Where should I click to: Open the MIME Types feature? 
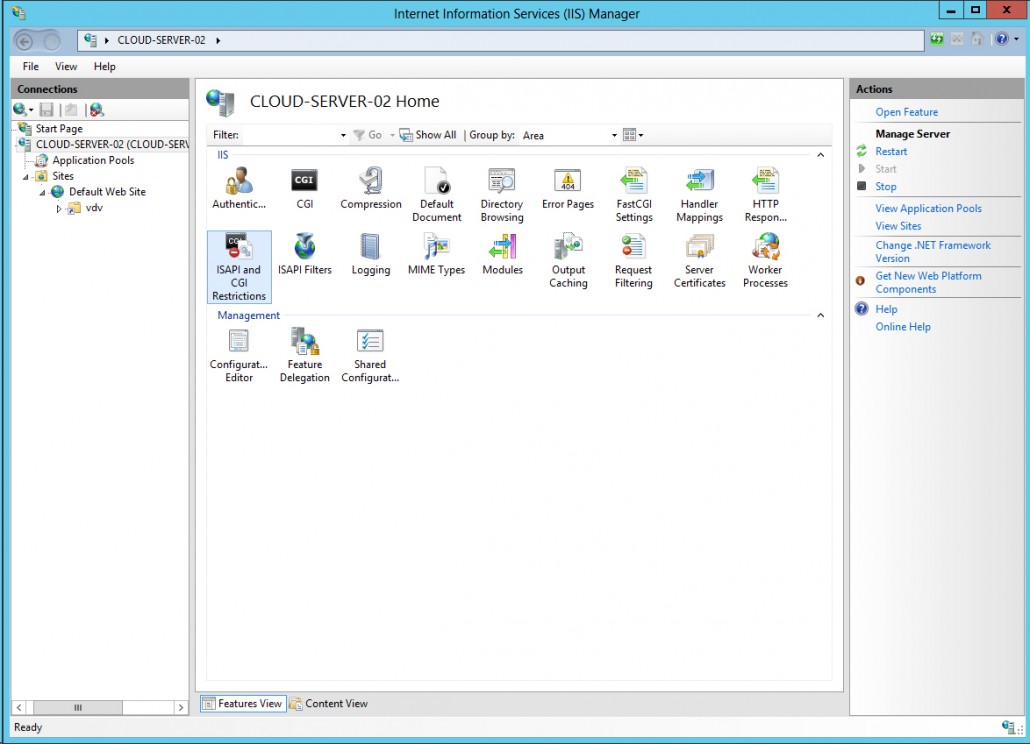(x=436, y=254)
